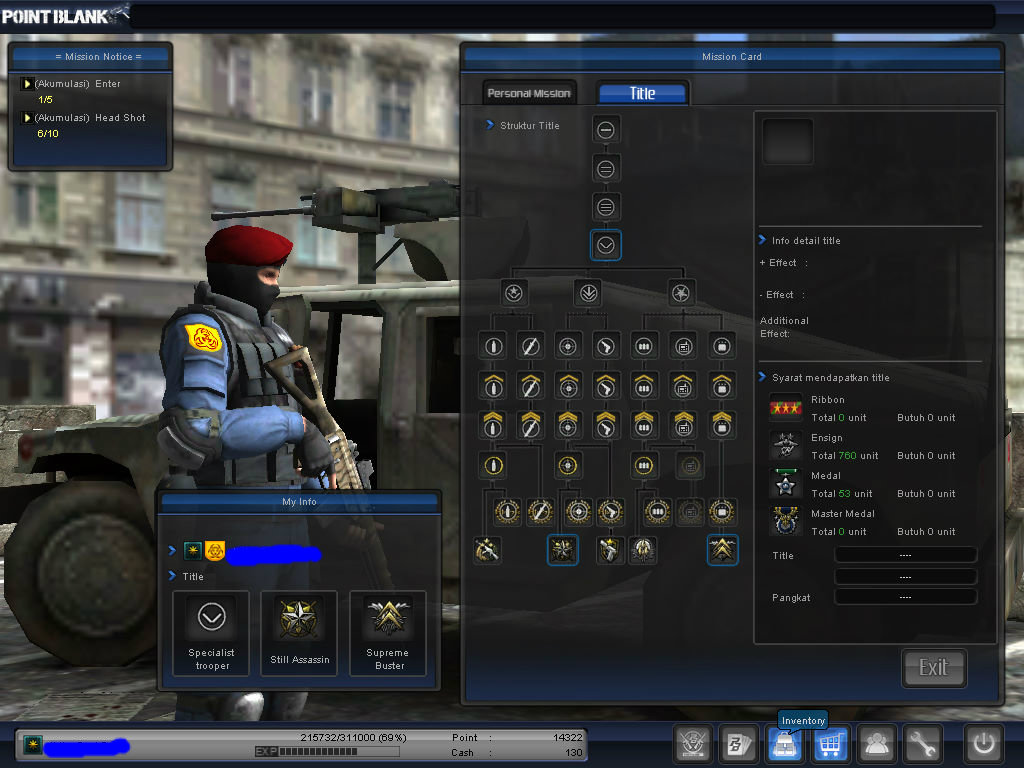Select gold-ring crosshair title icon

pos(568,466)
